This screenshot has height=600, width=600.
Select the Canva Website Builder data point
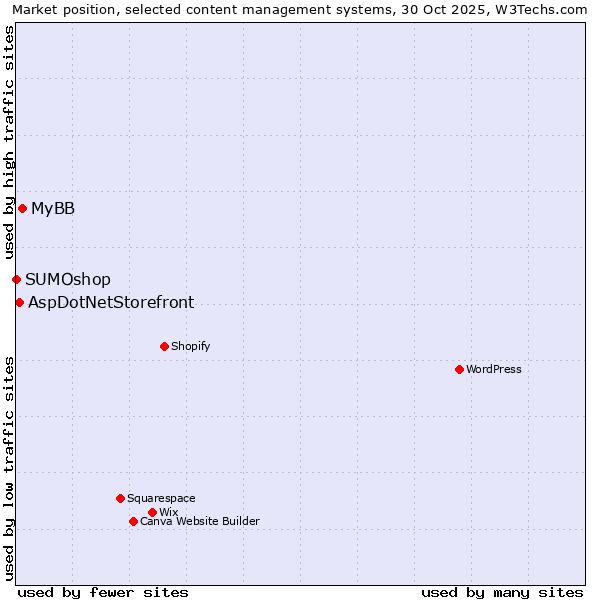point(133,521)
